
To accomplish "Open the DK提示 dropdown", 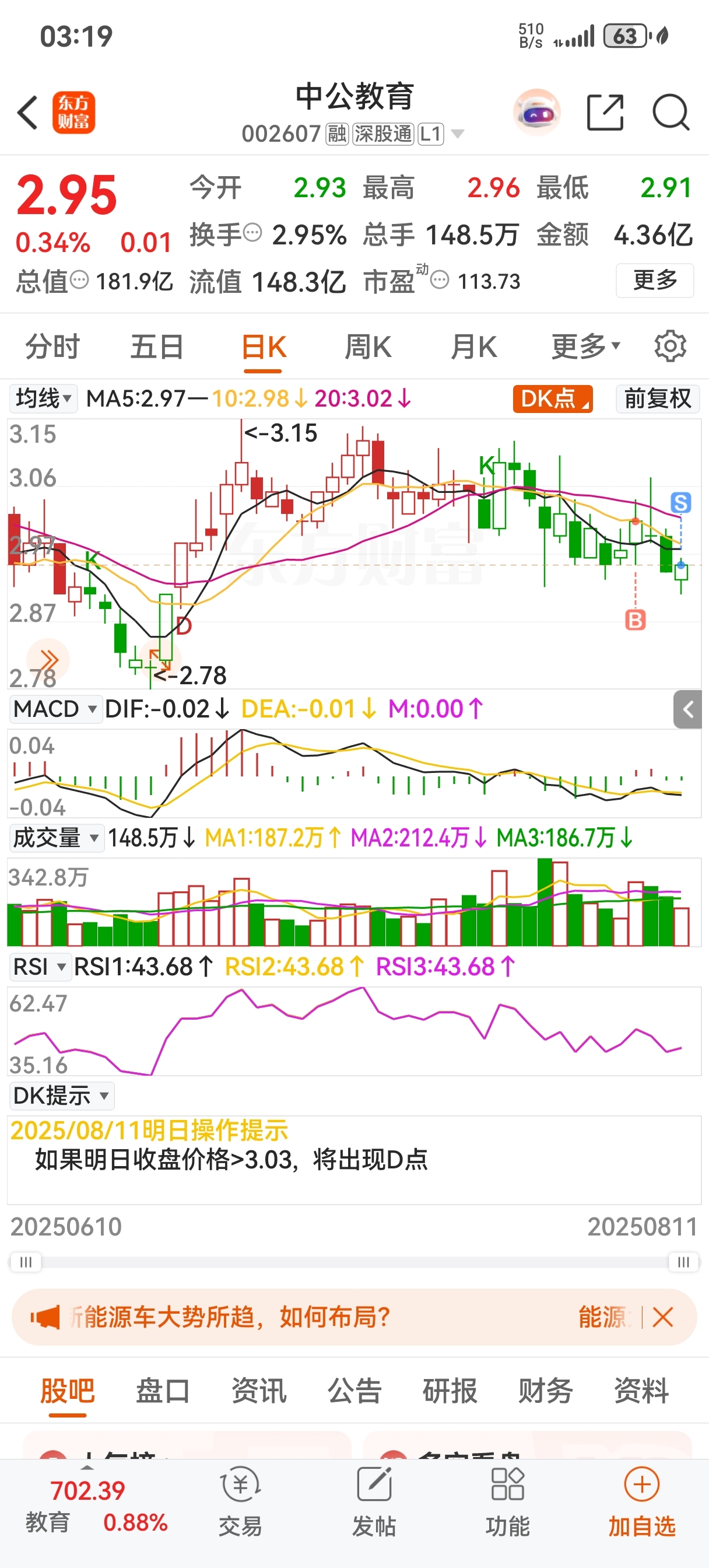I will tap(61, 1095).
